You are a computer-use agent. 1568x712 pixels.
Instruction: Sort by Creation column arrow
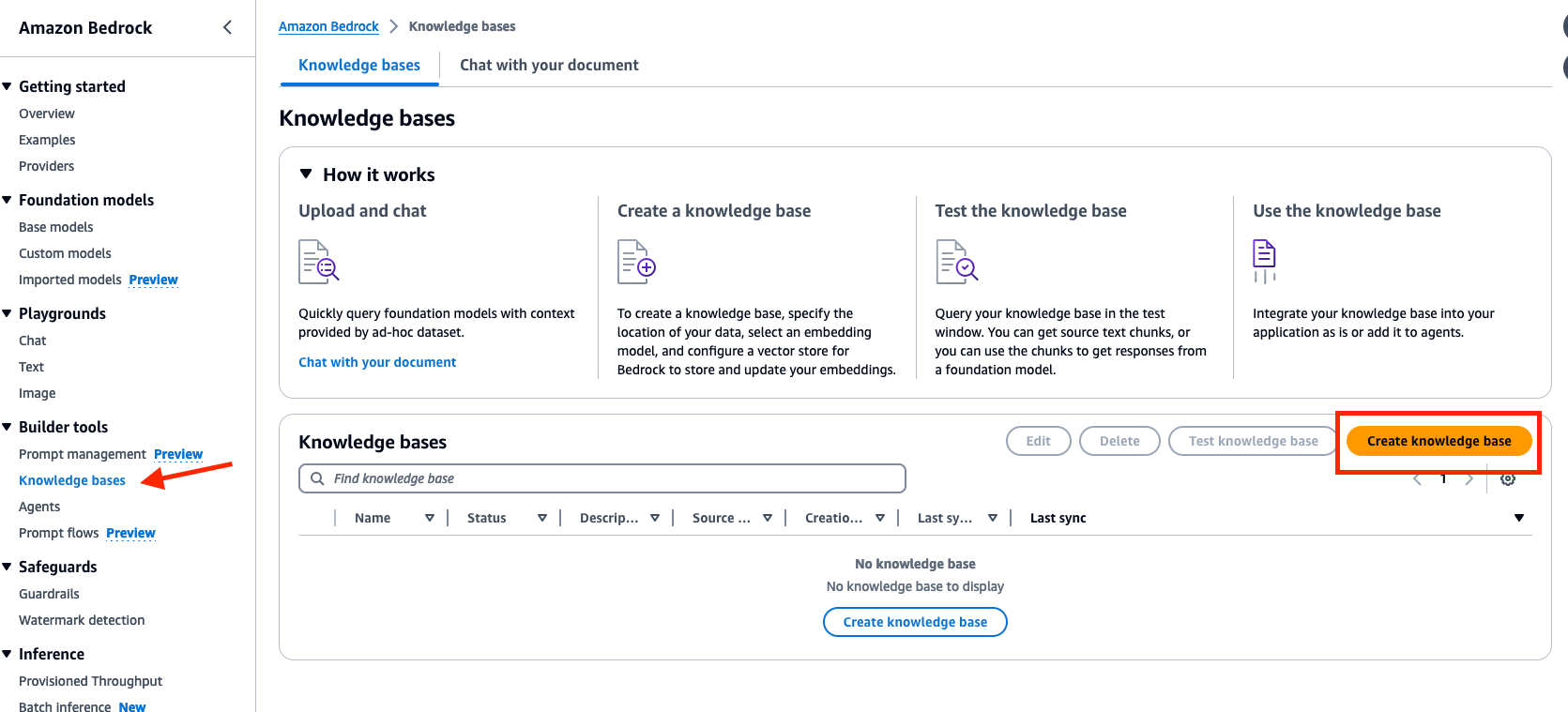pos(880,518)
